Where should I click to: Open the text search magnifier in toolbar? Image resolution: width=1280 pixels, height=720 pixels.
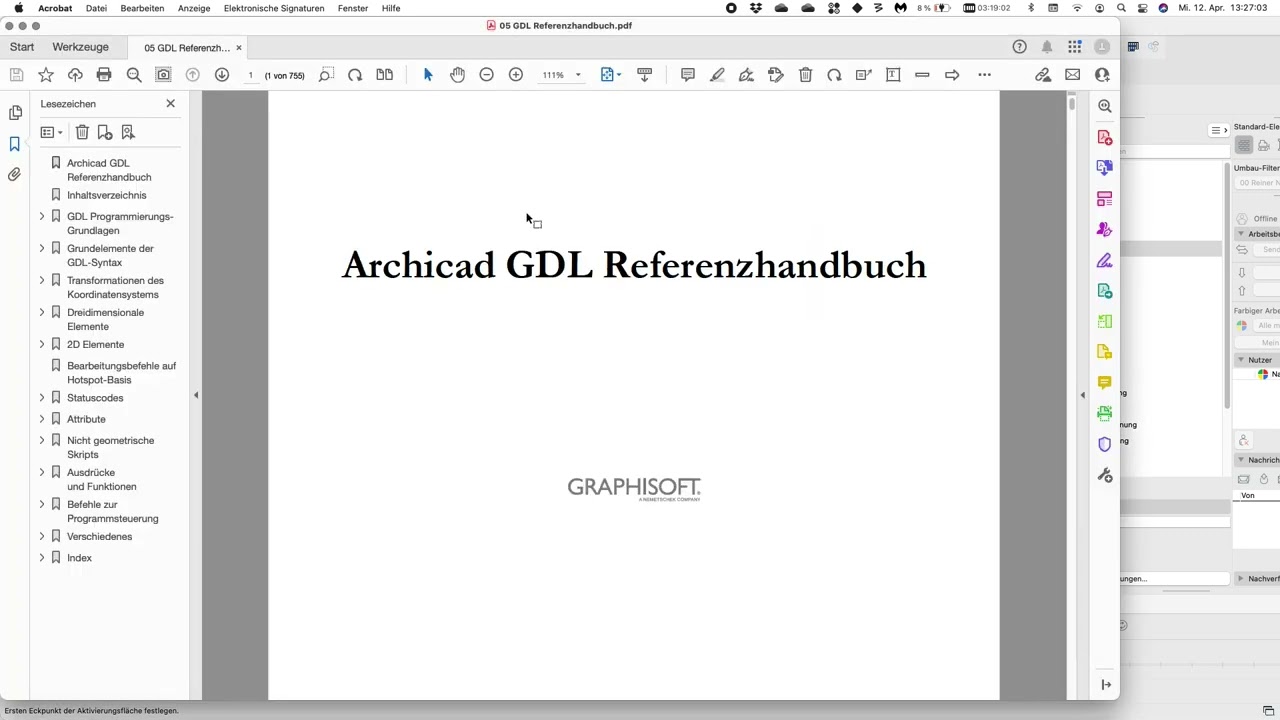coord(134,75)
